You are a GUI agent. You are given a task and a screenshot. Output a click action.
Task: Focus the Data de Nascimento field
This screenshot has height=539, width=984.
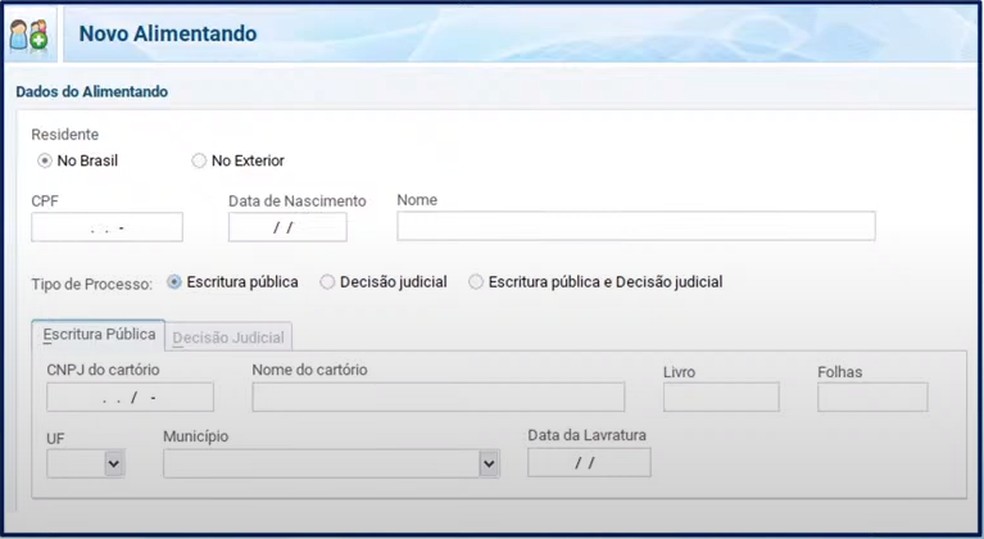[287, 227]
